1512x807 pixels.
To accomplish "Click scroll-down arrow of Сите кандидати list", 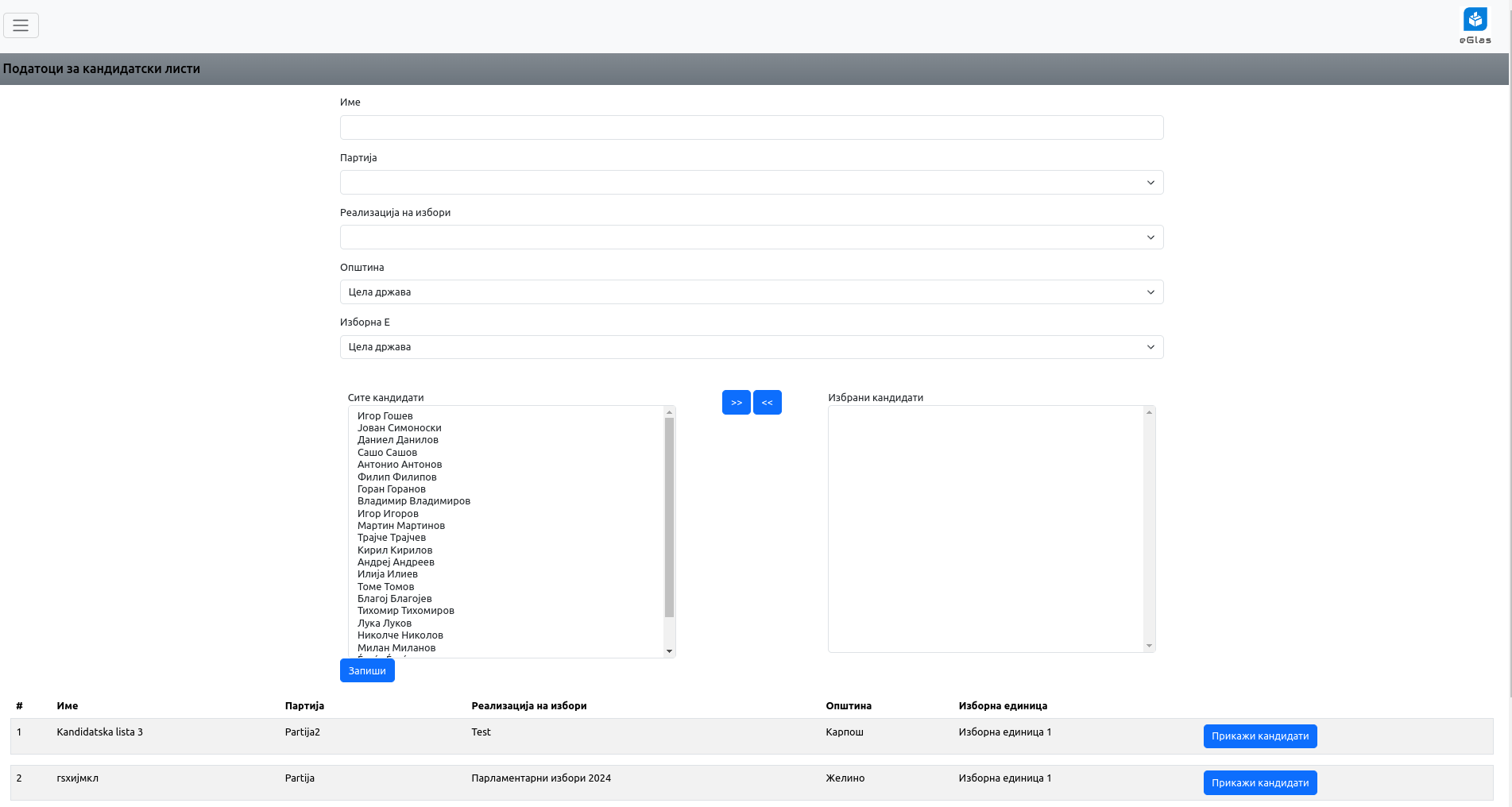I will click(x=669, y=651).
